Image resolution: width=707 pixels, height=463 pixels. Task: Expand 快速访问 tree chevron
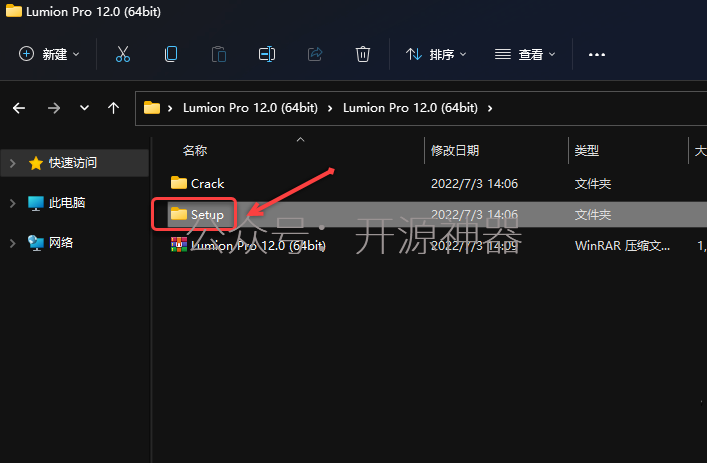point(13,163)
